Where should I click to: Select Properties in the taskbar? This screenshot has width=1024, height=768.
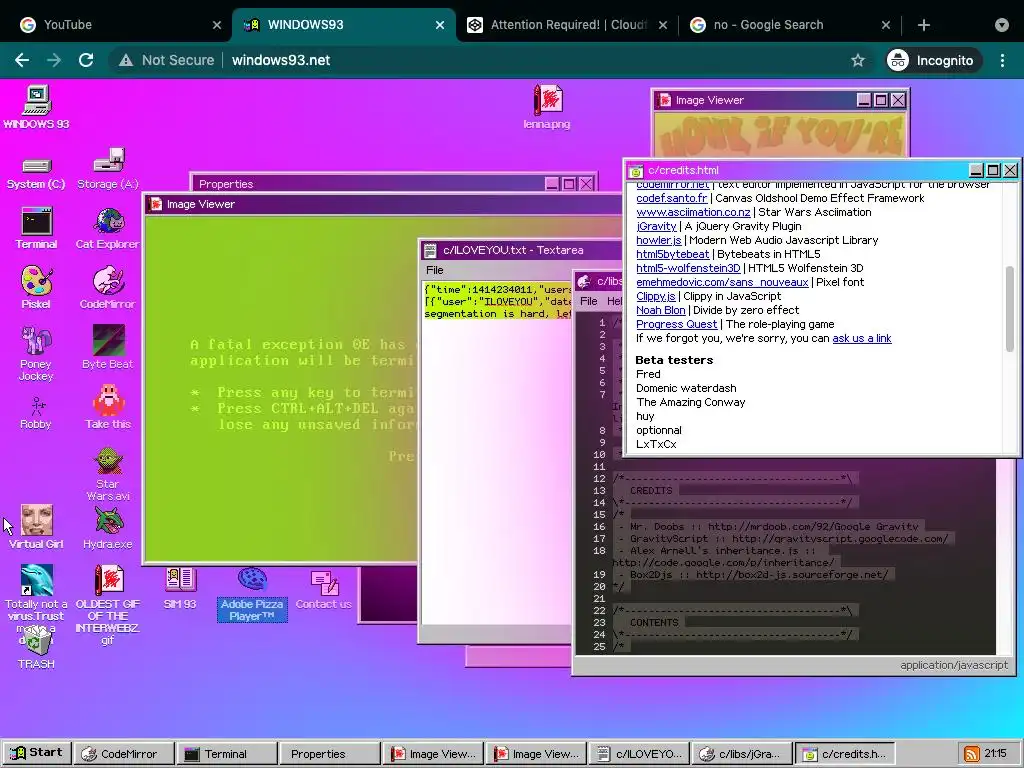click(330, 754)
